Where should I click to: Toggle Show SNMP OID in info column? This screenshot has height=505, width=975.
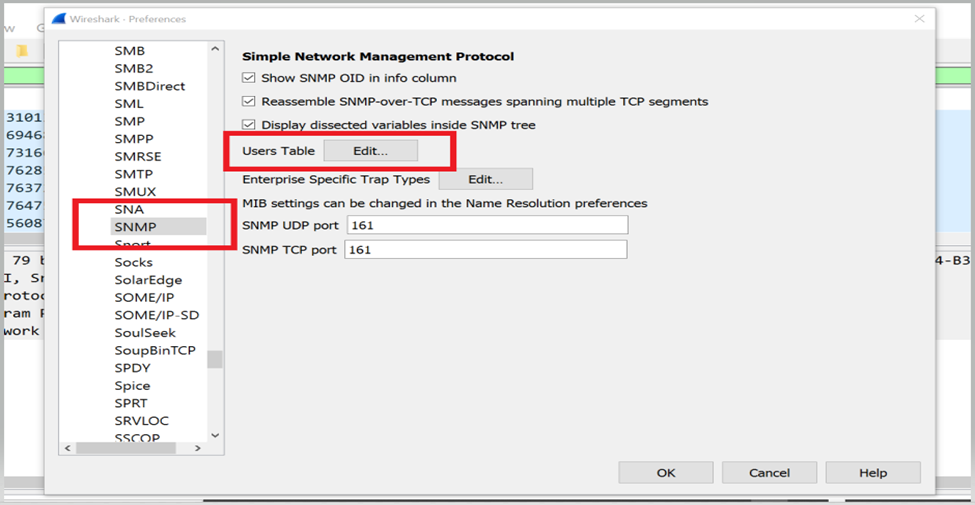coord(249,78)
